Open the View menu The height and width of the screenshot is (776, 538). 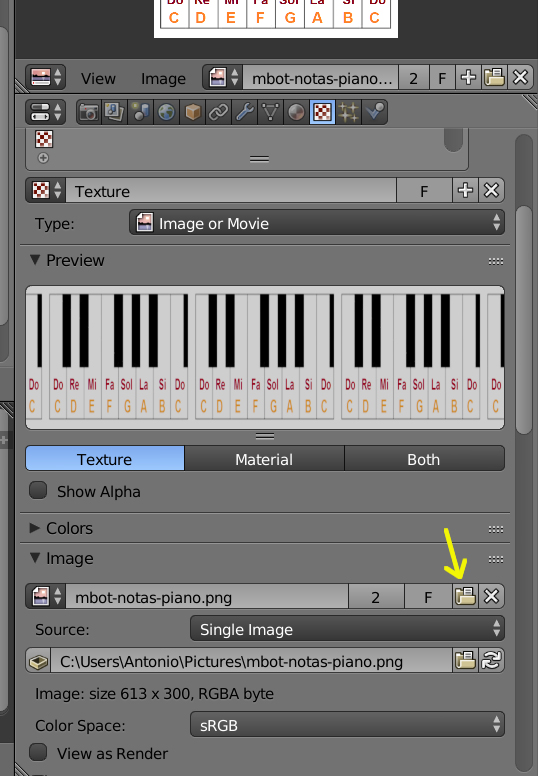click(98, 78)
